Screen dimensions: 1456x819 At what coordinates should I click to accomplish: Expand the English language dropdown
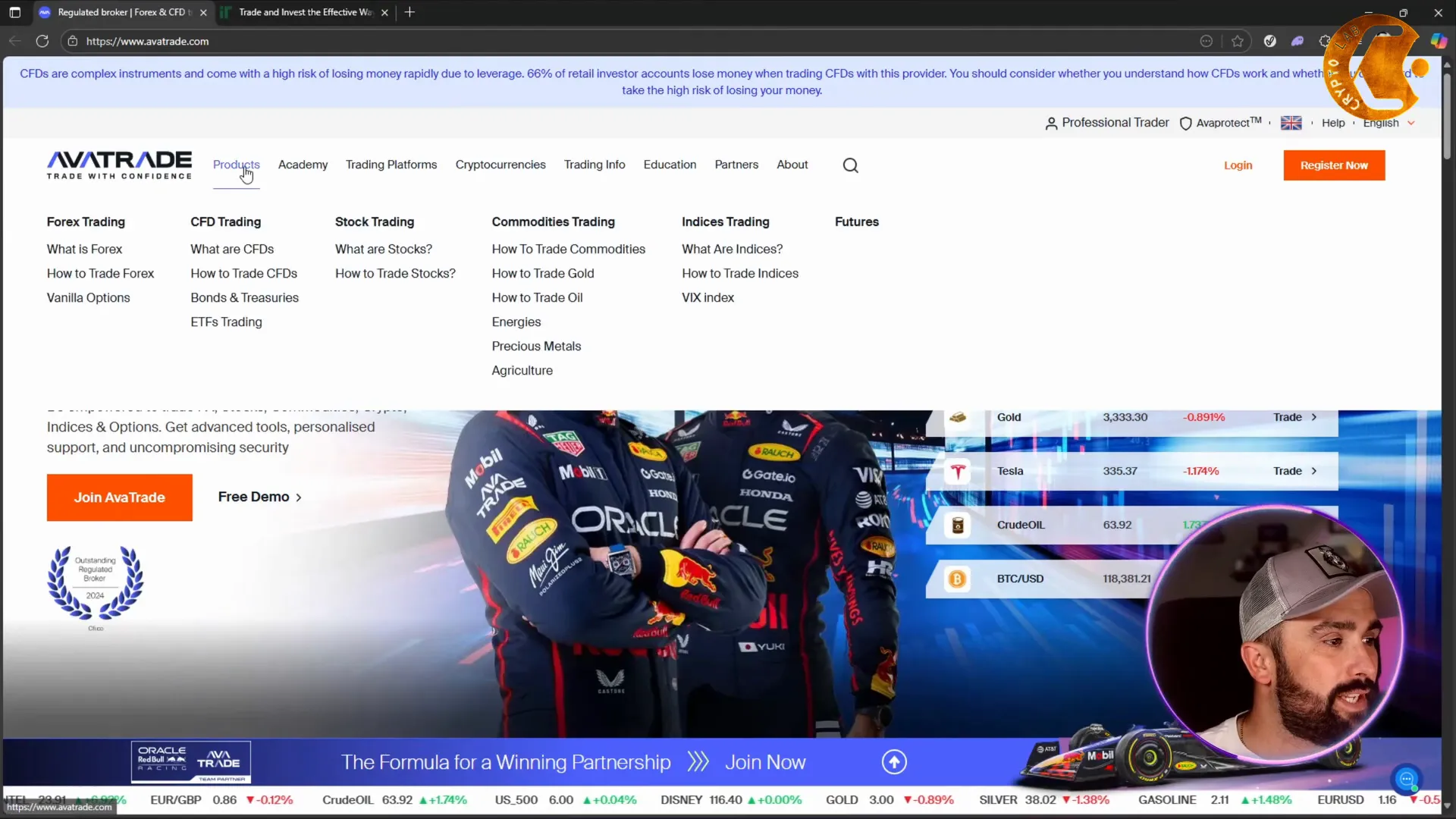pyautogui.click(x=1389, y=123)
